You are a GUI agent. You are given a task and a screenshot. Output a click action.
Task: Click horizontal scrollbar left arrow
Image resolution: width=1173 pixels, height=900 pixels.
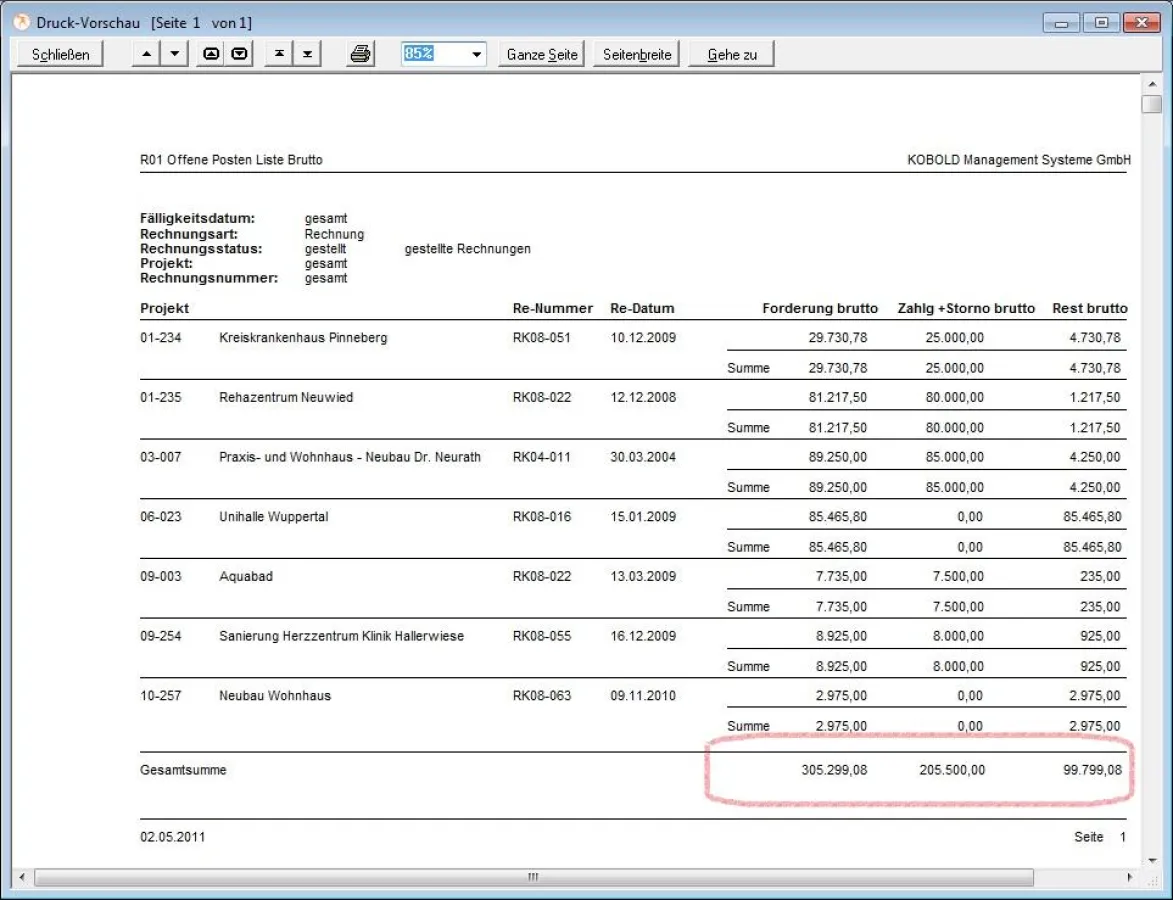(x=23, y=877)
